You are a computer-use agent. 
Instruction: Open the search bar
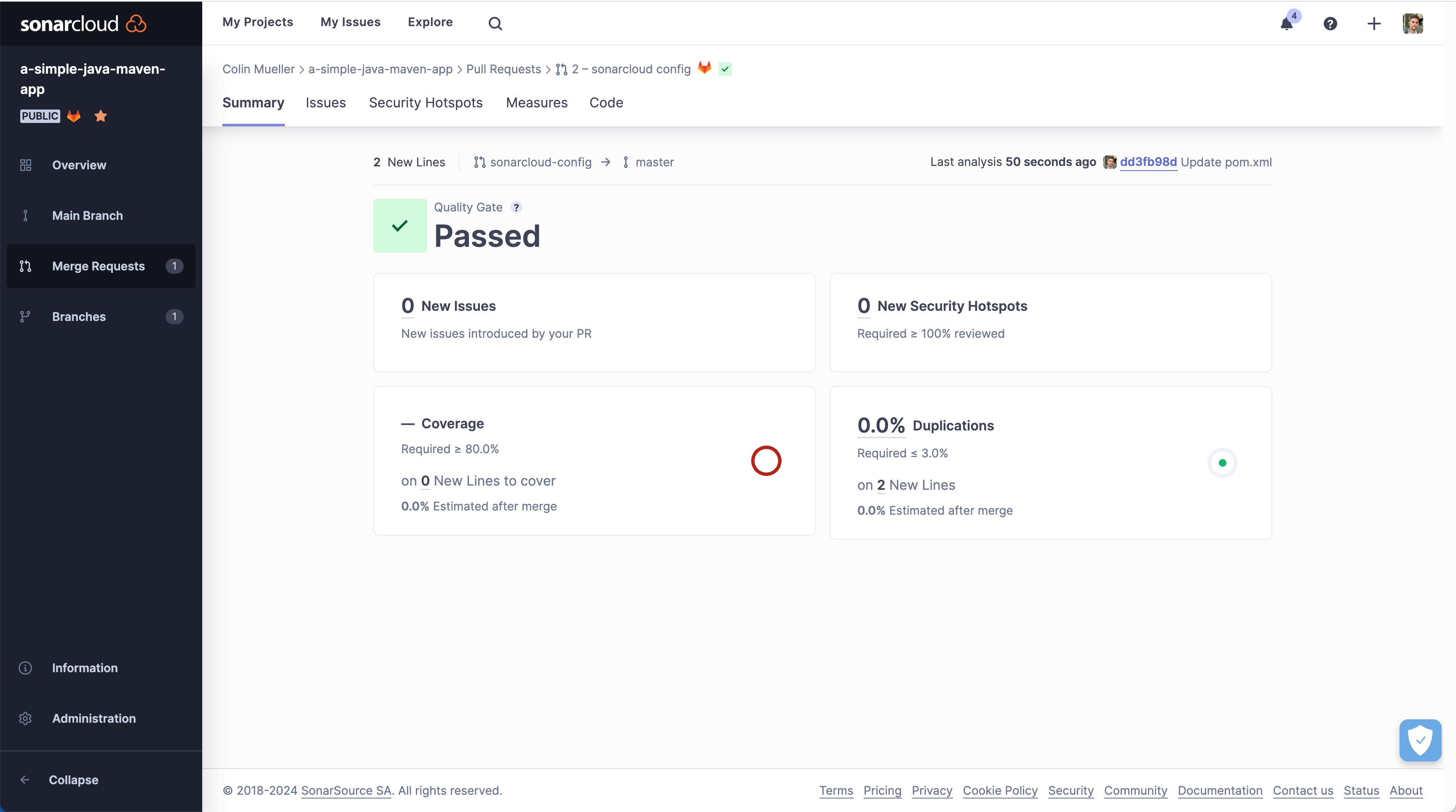[495, 23]
